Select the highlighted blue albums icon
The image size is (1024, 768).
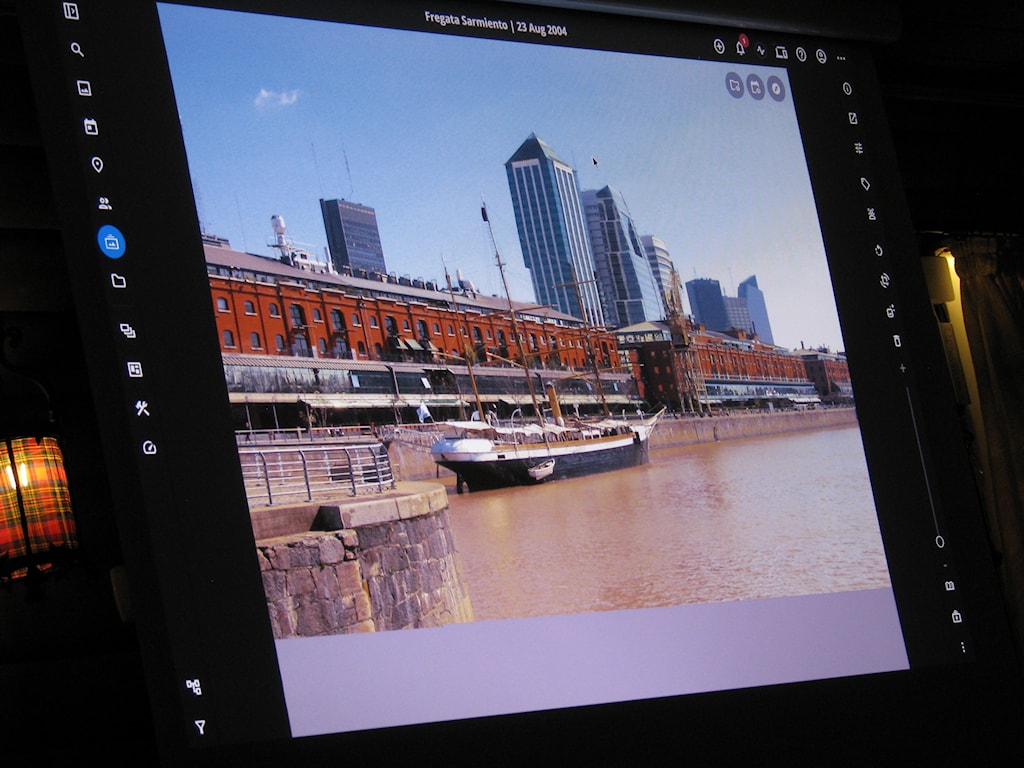pos(111,242)
